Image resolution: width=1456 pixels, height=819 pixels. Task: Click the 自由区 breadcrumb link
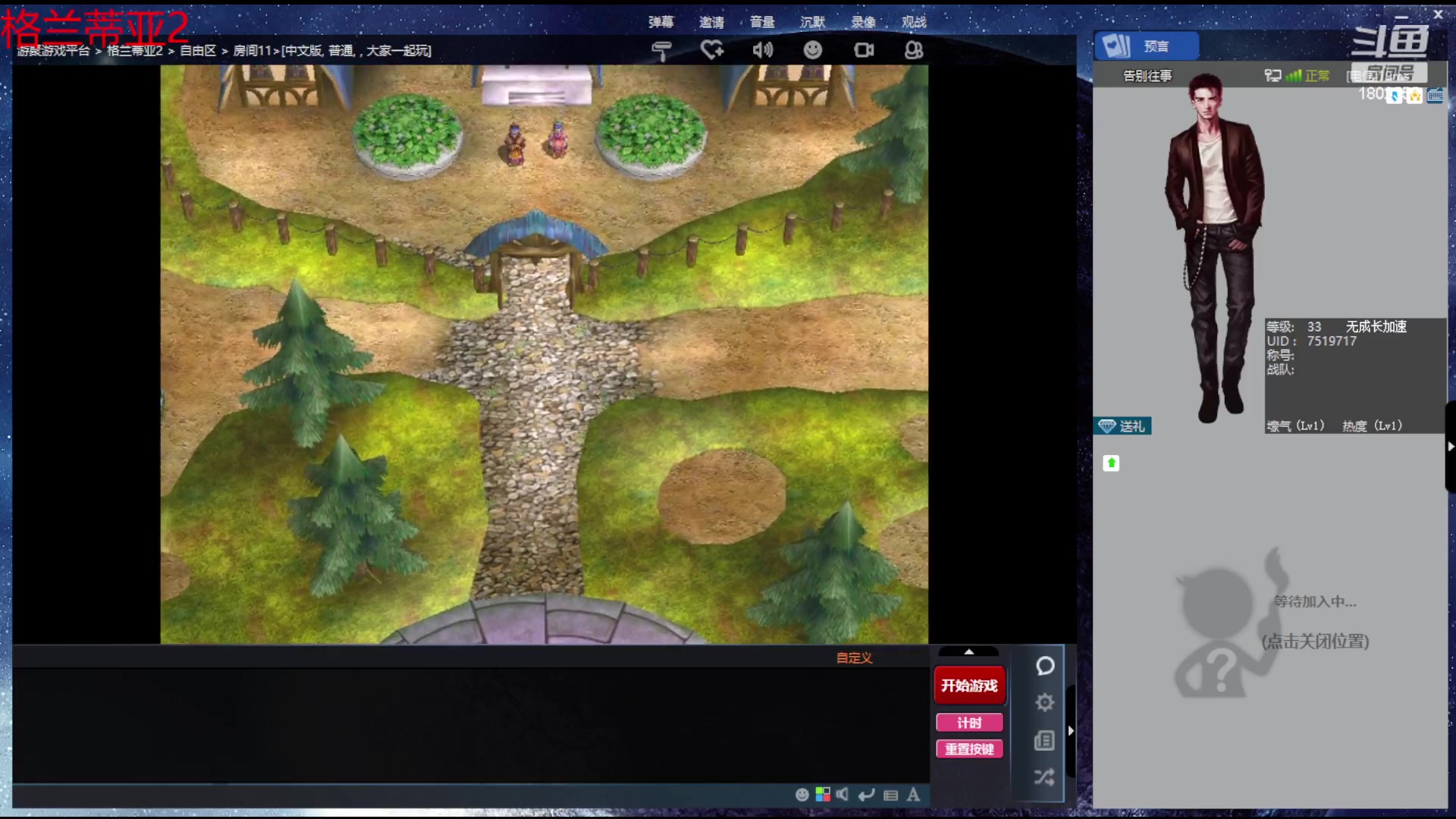coord(198,51)
